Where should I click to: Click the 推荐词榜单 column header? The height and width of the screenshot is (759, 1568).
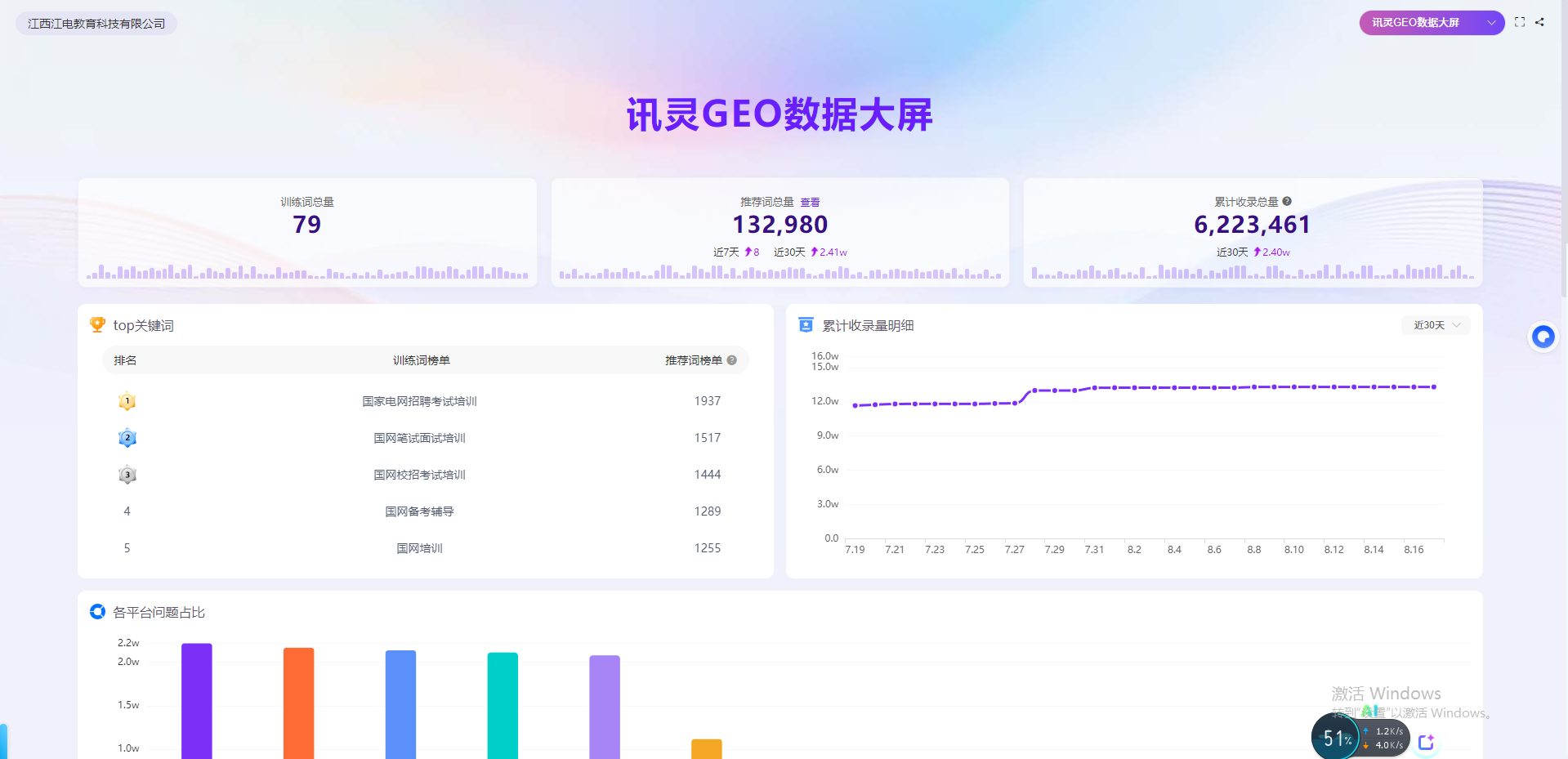(694, 360)
